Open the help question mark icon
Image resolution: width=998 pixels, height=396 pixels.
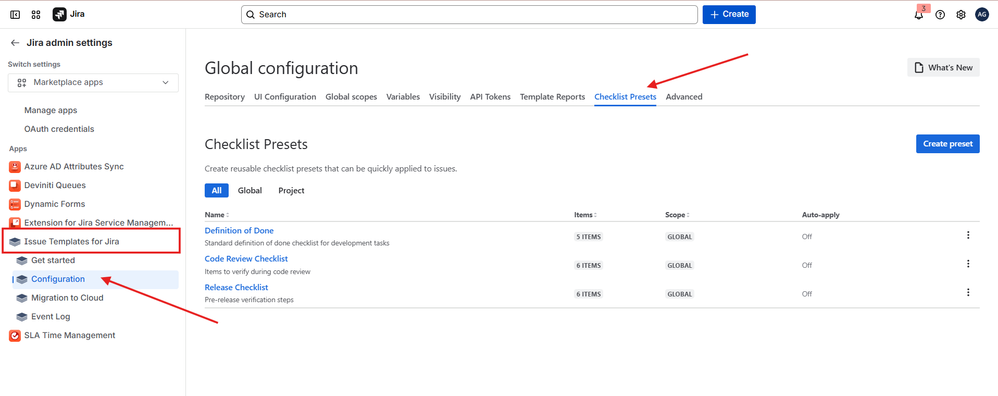[940, 15]
